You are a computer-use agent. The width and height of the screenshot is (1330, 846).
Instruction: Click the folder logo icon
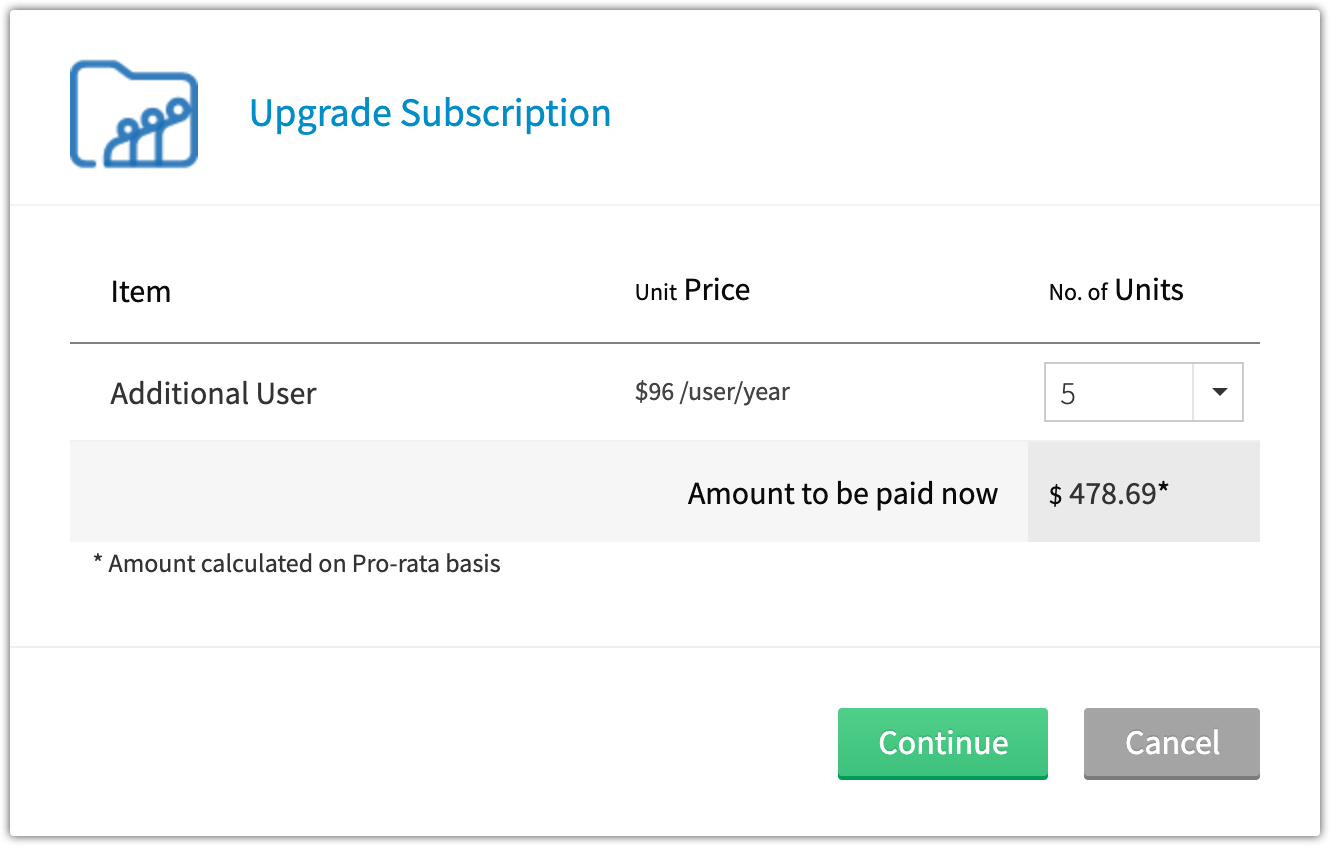[x=134, y=114]
